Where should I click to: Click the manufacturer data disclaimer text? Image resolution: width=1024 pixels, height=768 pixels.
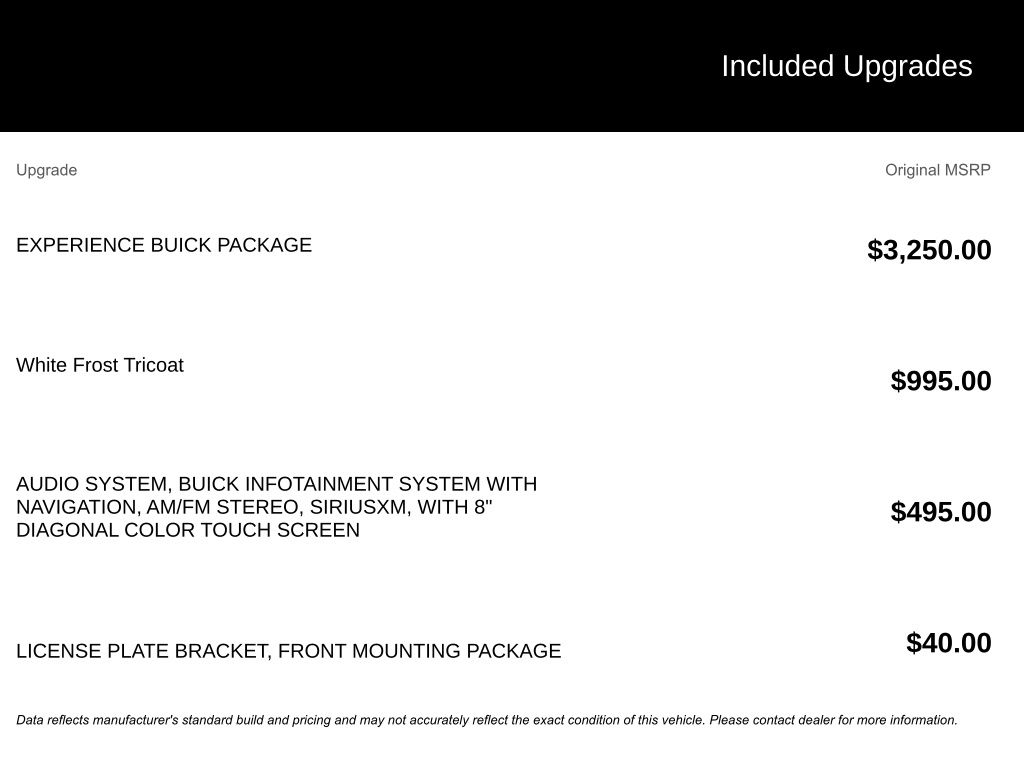487,720
